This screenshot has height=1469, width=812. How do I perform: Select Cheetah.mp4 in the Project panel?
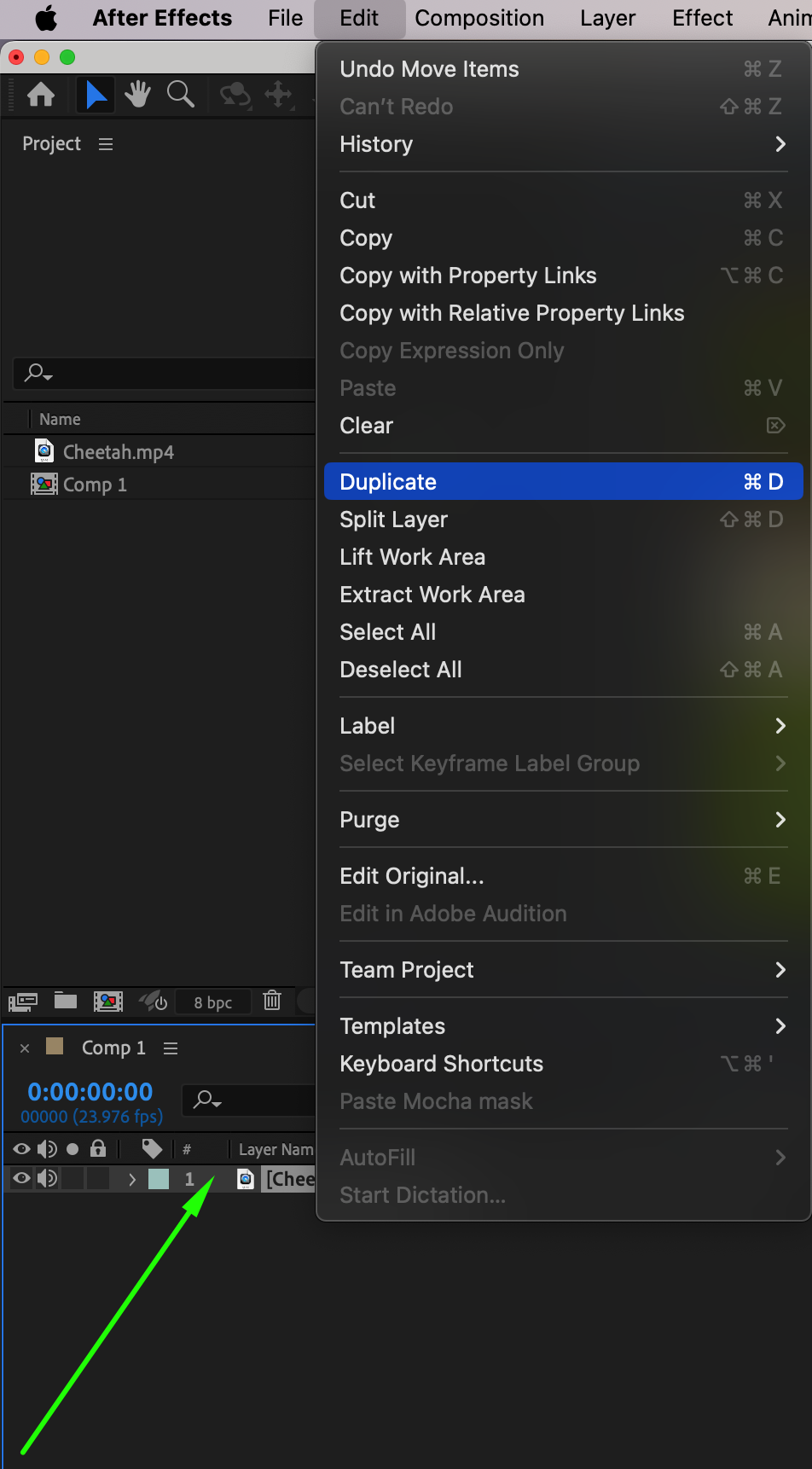click(118, 452)
